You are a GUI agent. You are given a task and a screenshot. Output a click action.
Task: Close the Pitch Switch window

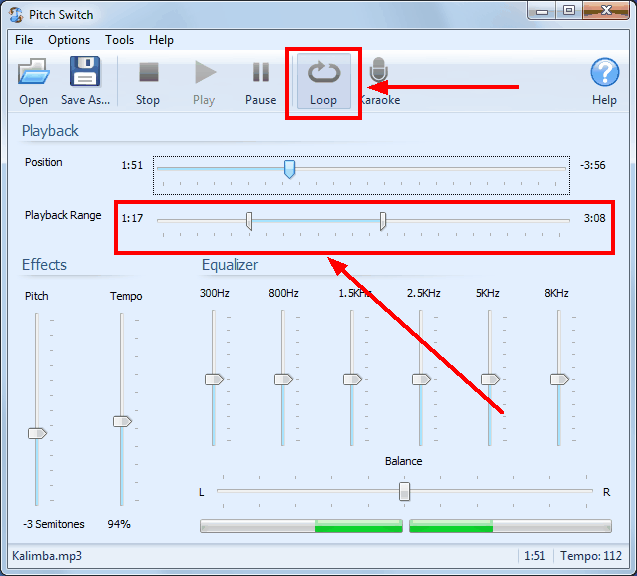606,11
